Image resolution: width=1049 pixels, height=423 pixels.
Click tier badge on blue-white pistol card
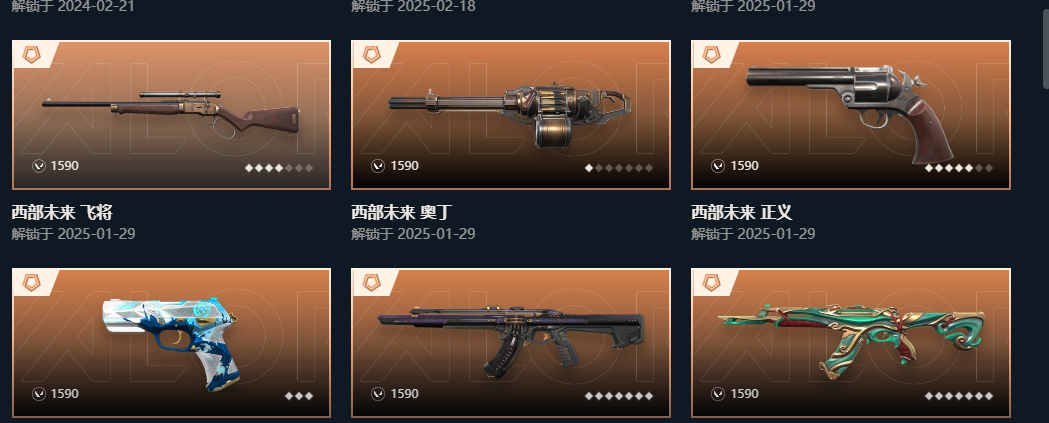[31, 282]
